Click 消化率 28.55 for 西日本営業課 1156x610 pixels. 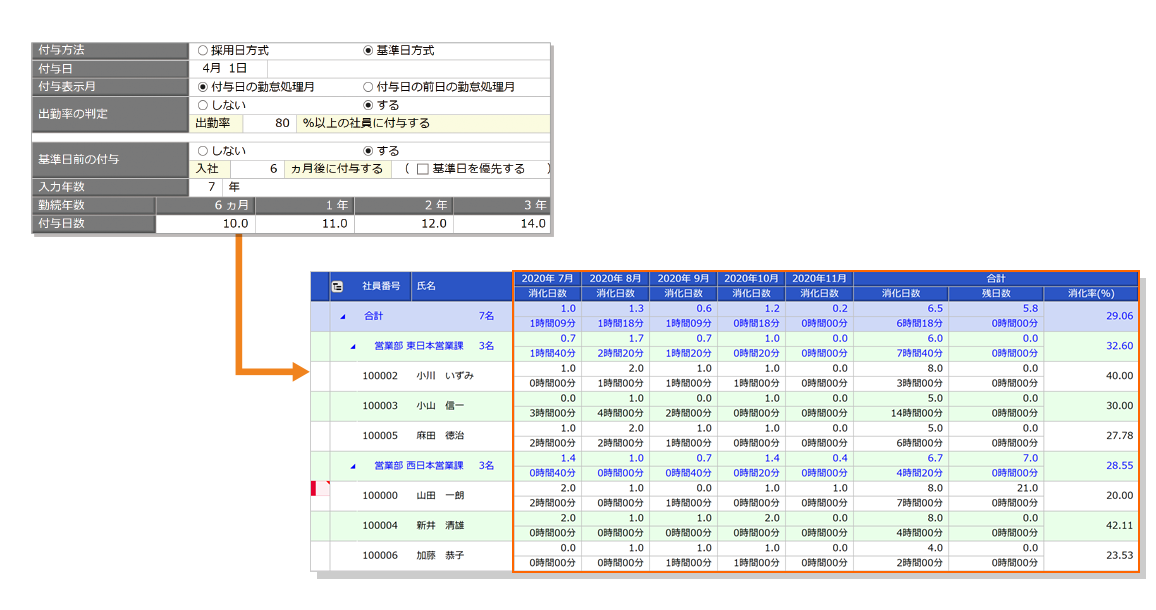pyautogui.click(x=1091, y=466)
